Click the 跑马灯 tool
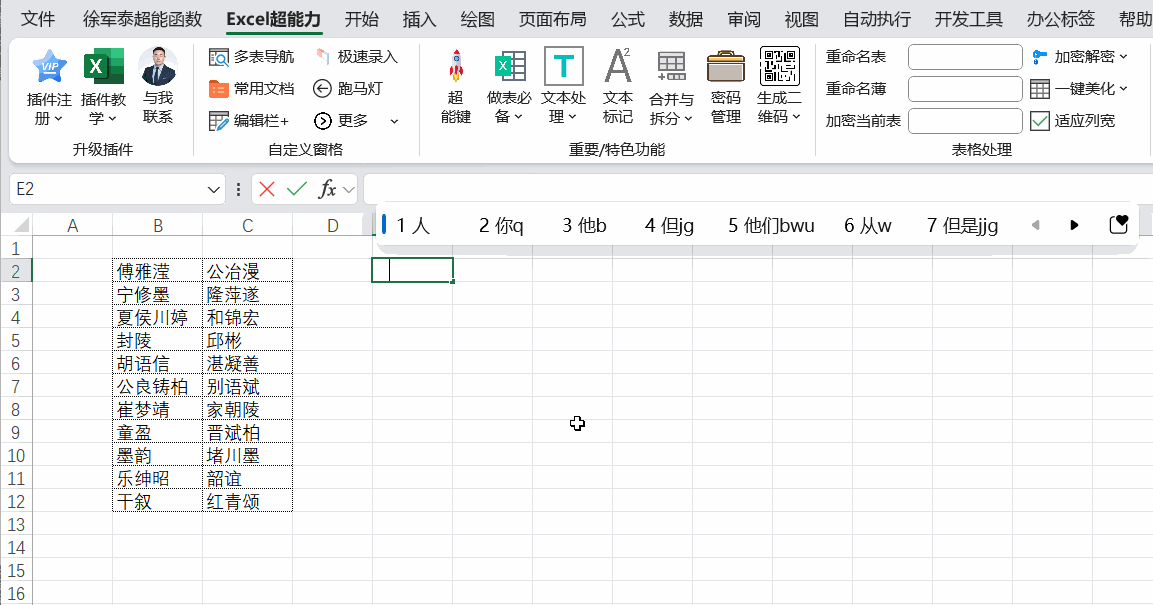Viewport: 1153px width, 605px height. [x=347, y=89]
